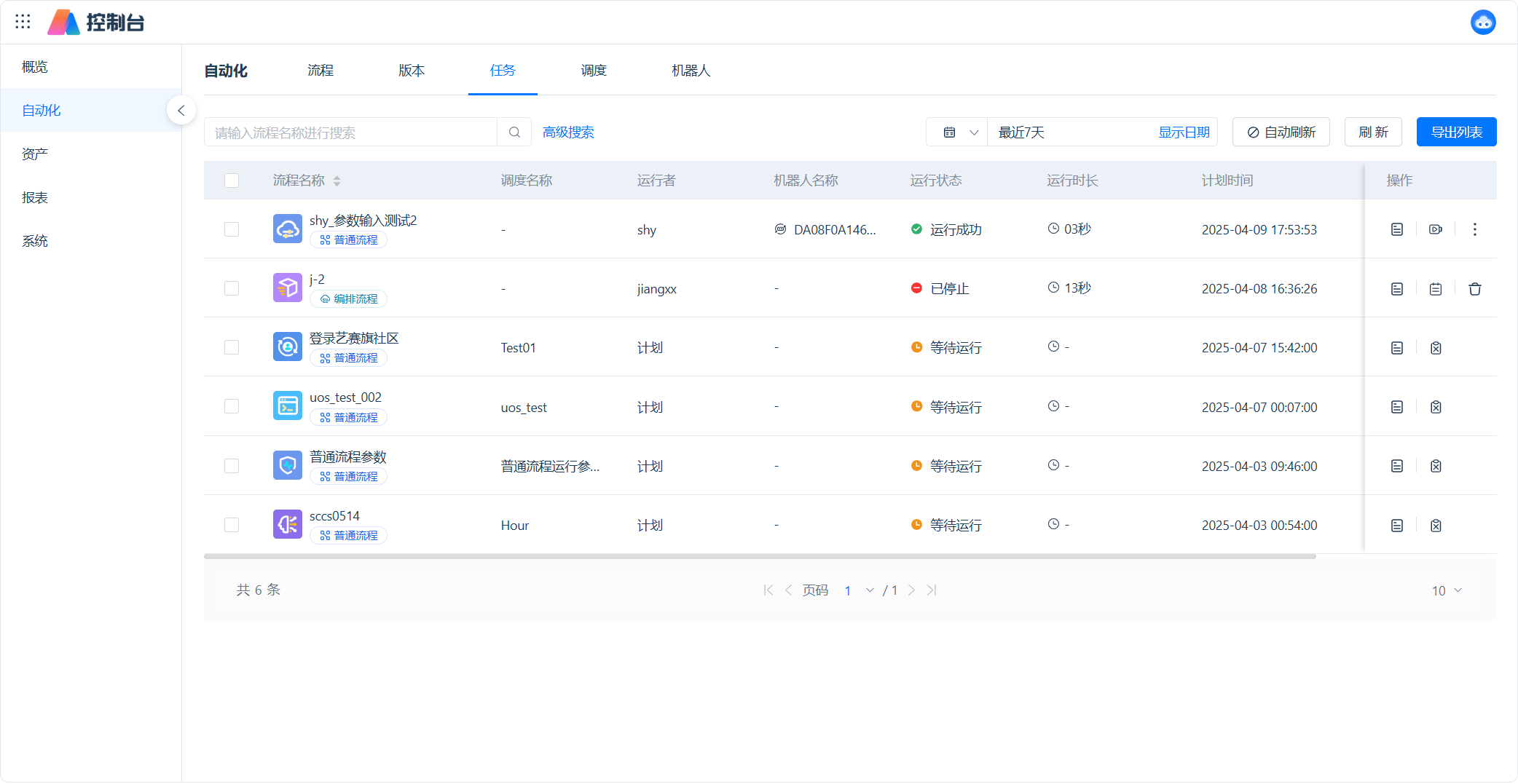This screenshot has width=1518, height=784.
Task: View log for sccs0514 task
Action: pyautogui.click(x=1396, y=526)
